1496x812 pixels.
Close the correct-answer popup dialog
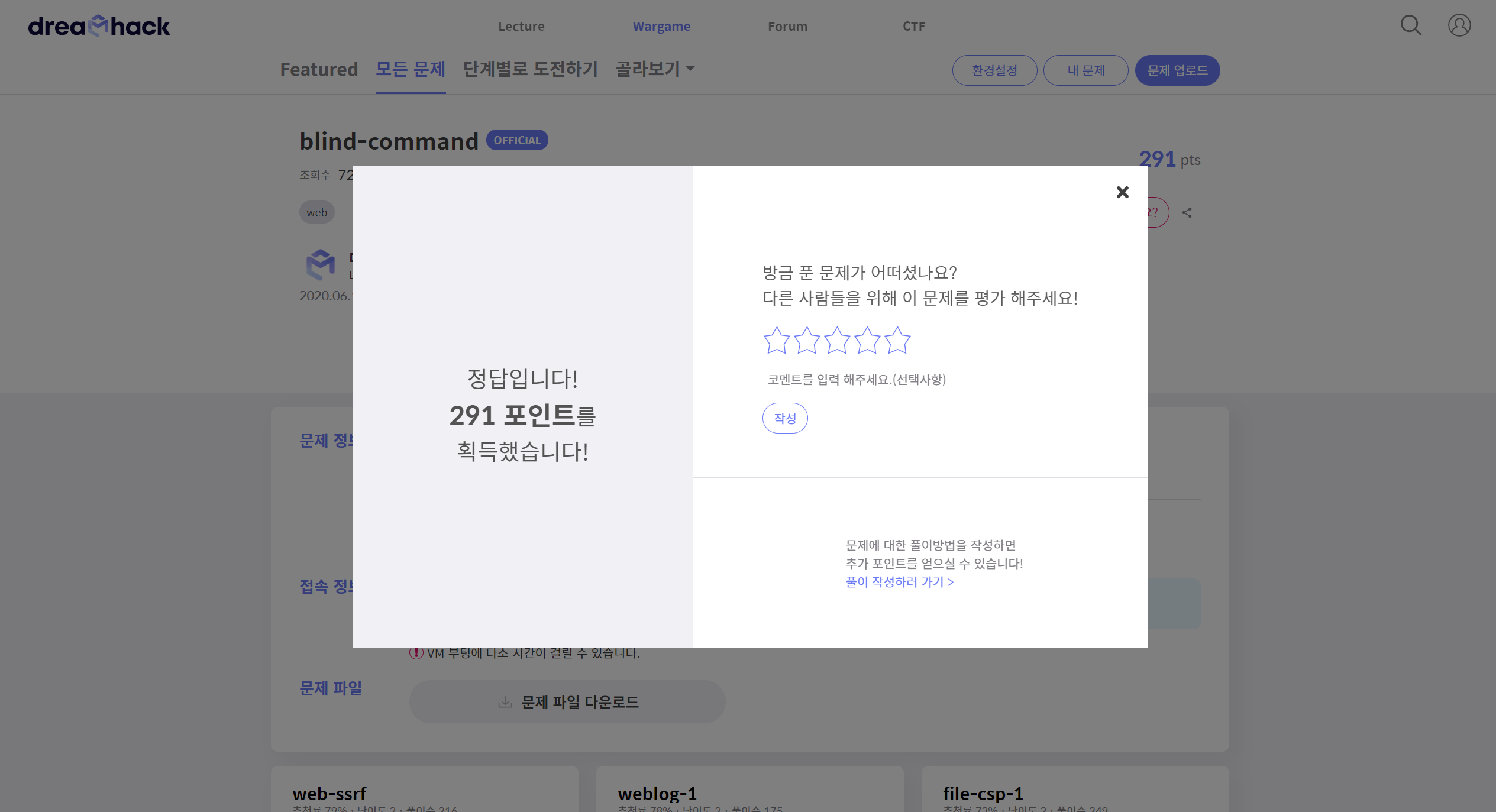pyautogui.click(x=1122, y=192)
